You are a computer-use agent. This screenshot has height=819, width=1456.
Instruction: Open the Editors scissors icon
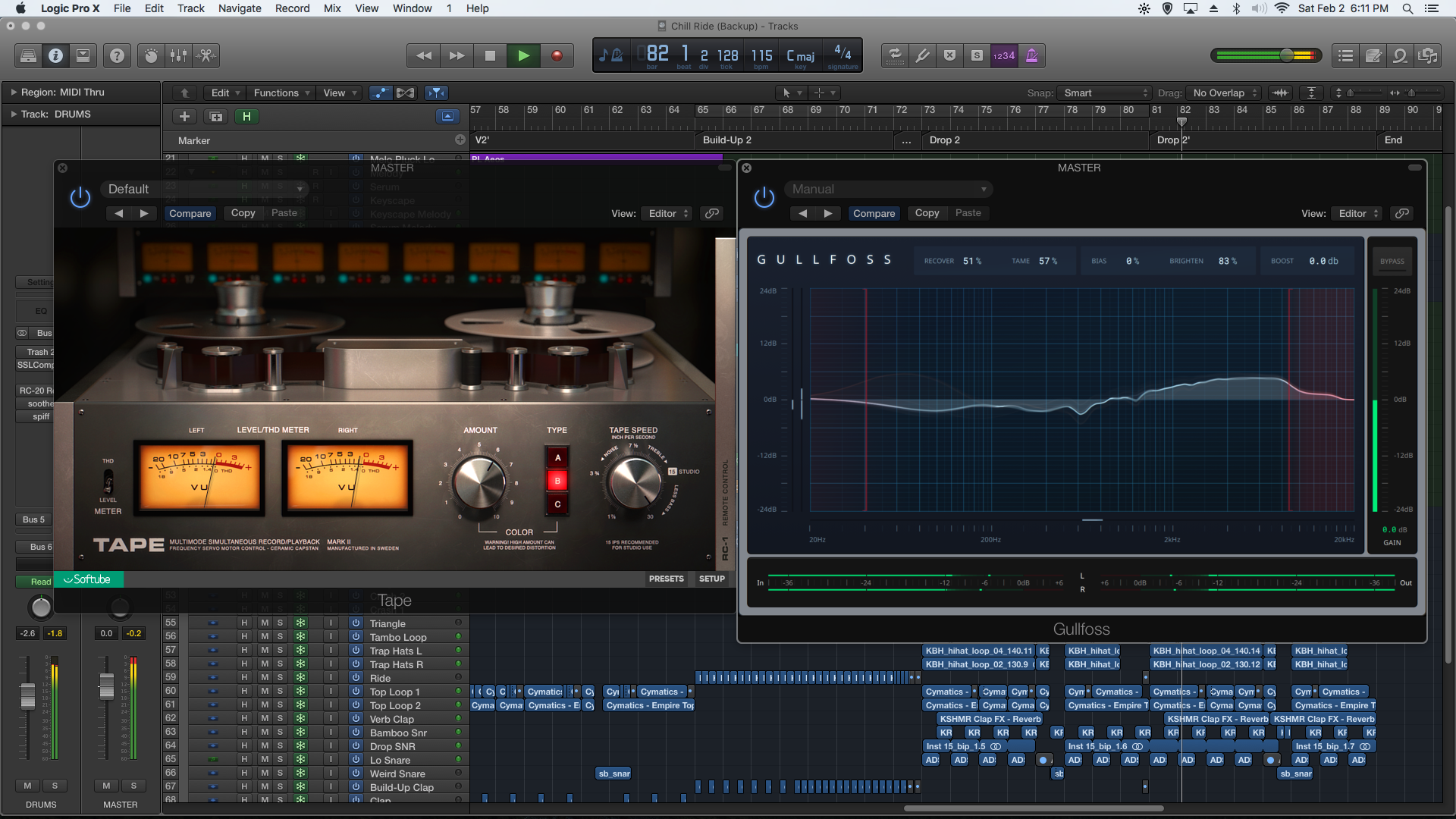point(206,55)
